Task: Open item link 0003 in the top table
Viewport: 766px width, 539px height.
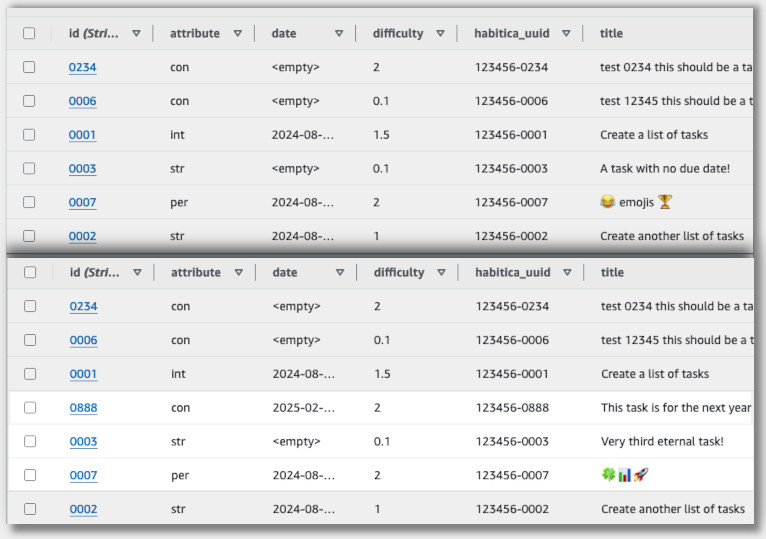Action: pos(83,168)
